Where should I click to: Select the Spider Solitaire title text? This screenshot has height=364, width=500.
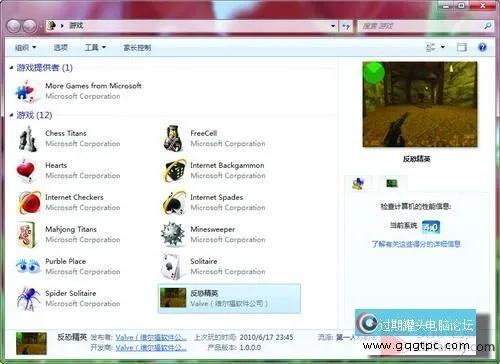(71, 293)
